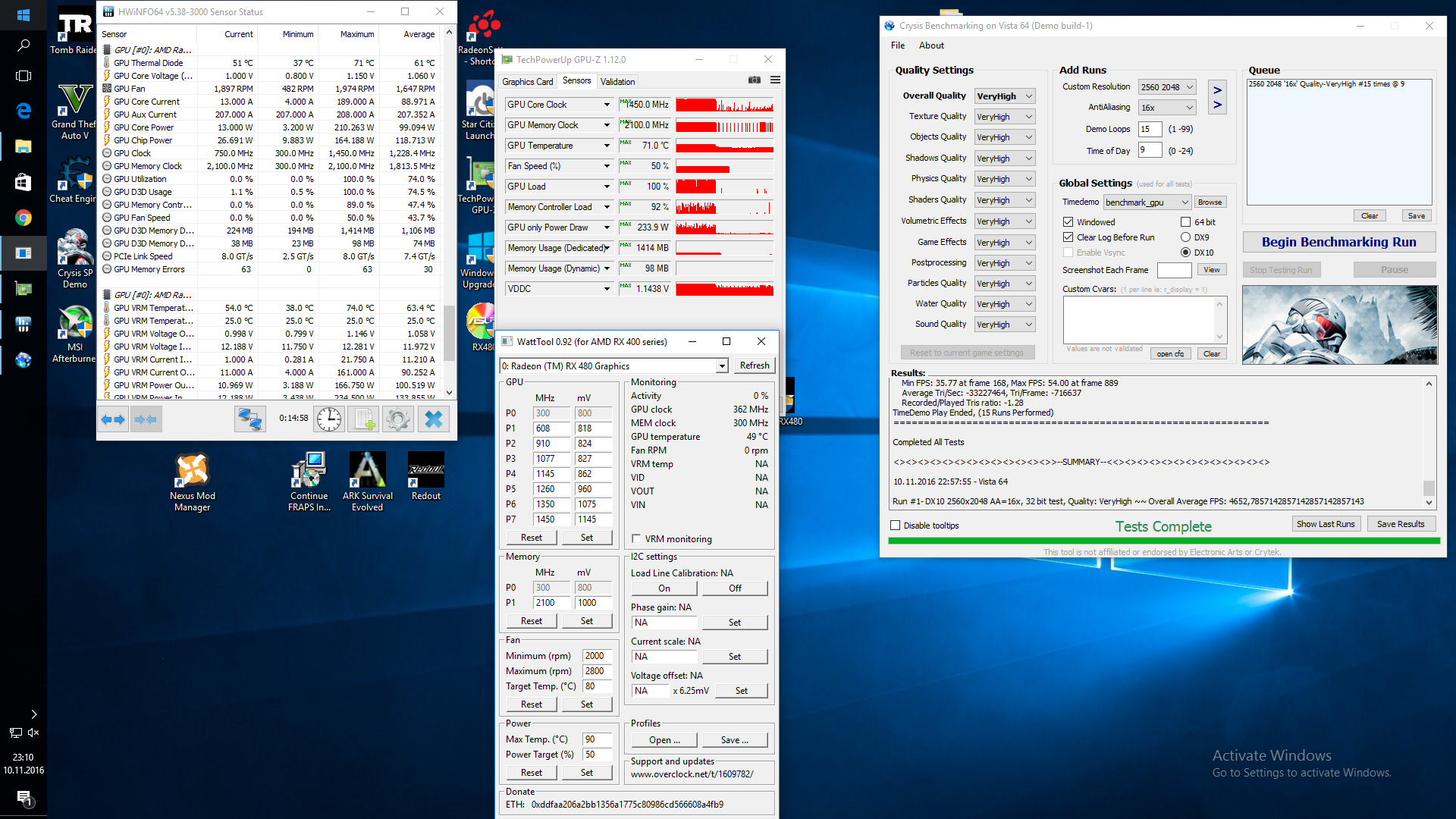1456x819 pixels.
Task: Switch to GPU-Z Graphics Card tab
Action: [x=527, y=82]
